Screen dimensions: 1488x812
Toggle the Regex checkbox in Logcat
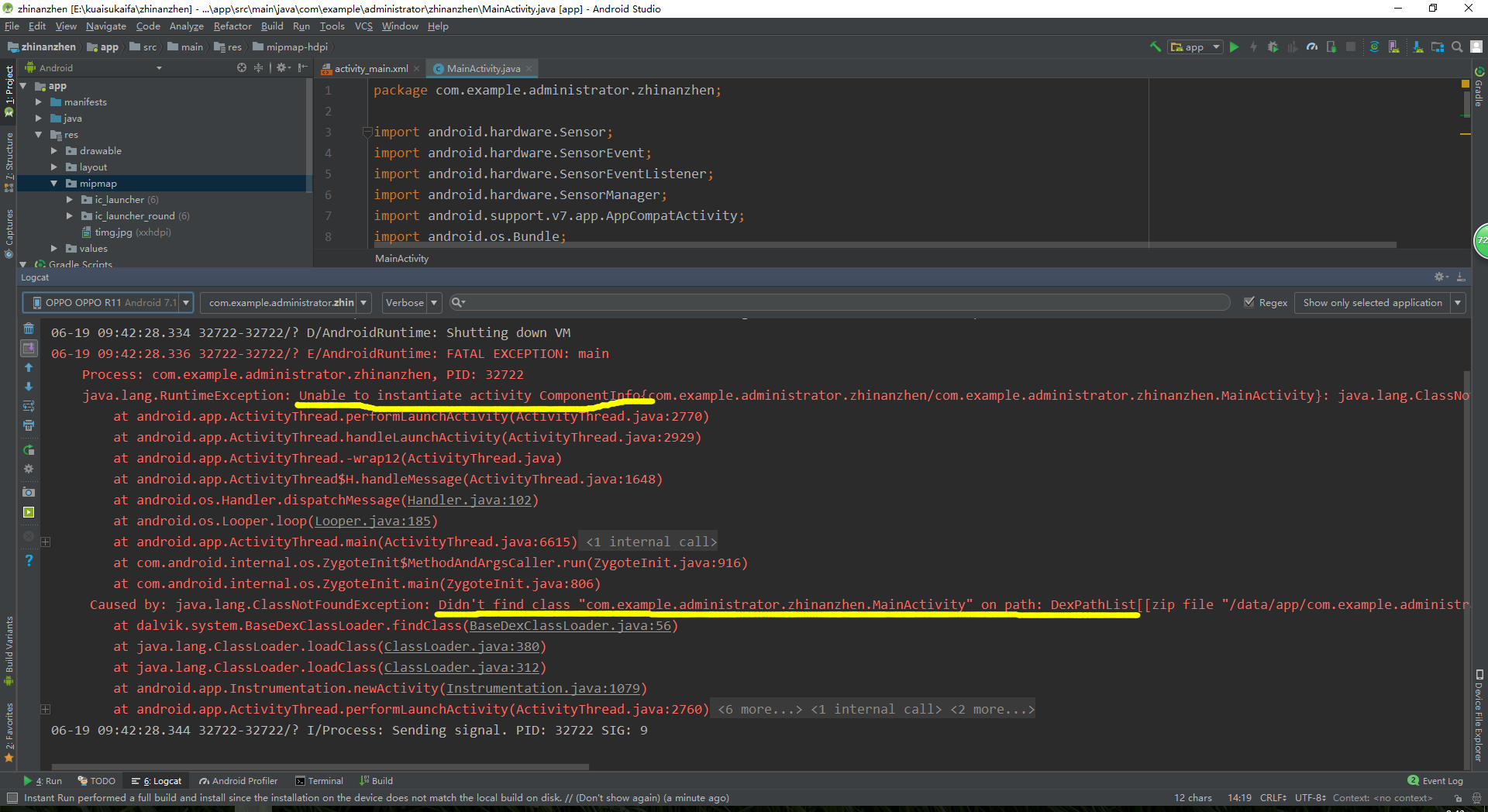tap(1249, 303)
